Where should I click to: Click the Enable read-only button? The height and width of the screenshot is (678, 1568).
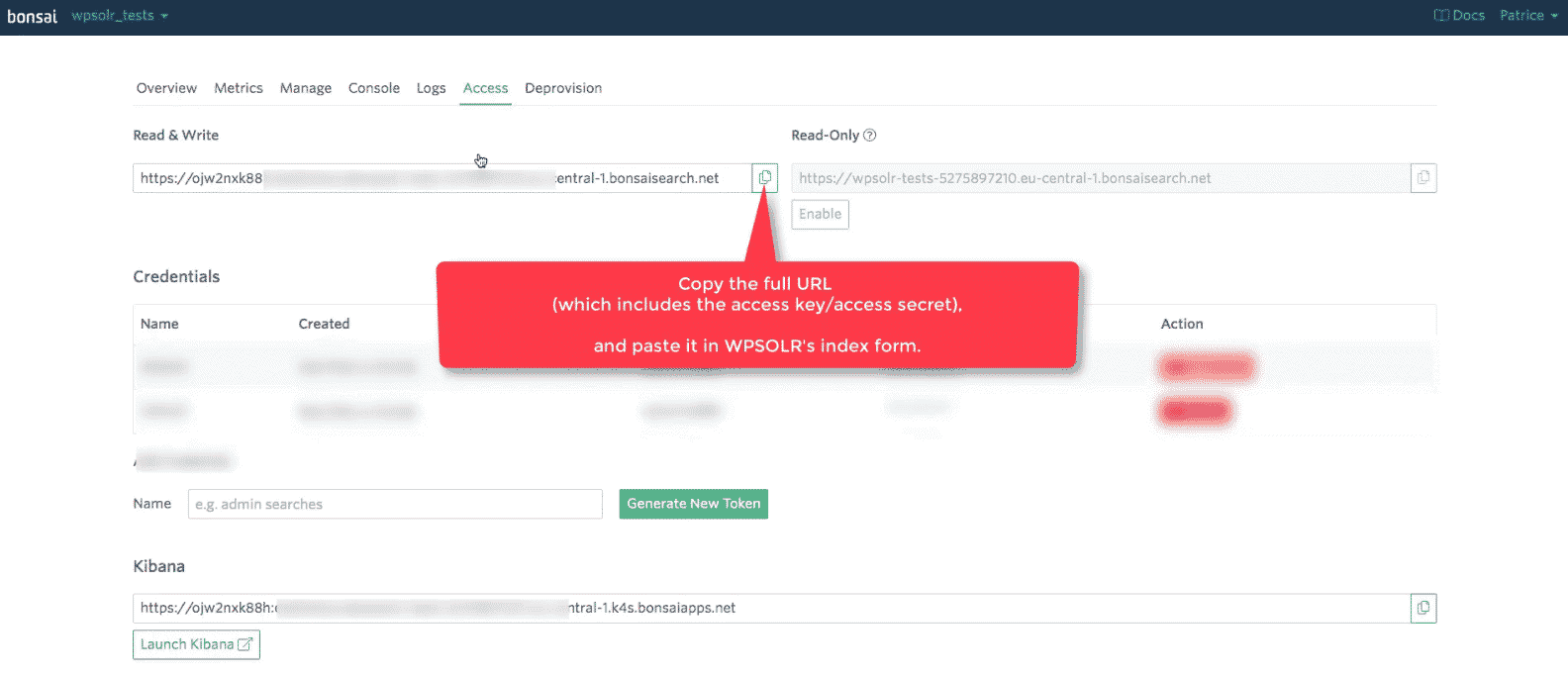(820, 214)
